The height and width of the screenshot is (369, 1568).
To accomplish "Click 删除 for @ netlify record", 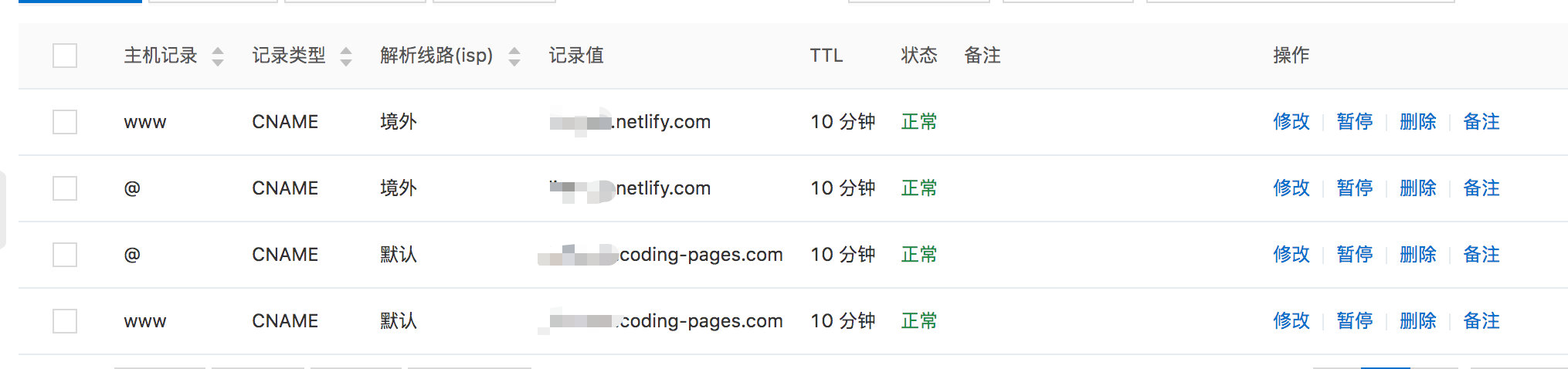I will pyautogui.click(x=1418, y=188).
